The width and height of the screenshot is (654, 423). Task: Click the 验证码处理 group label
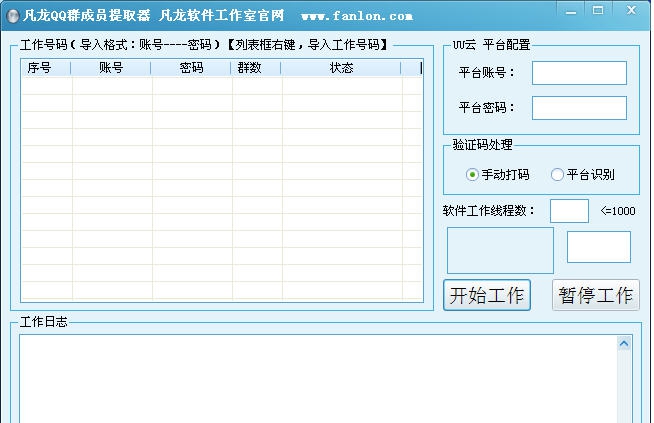482,145
